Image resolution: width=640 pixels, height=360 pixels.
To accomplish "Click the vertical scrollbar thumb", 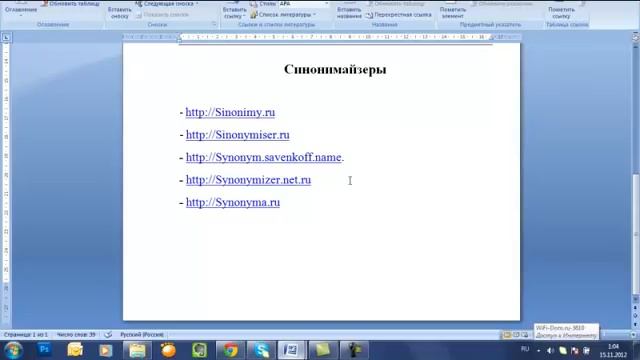I will (x=636, y=233).
